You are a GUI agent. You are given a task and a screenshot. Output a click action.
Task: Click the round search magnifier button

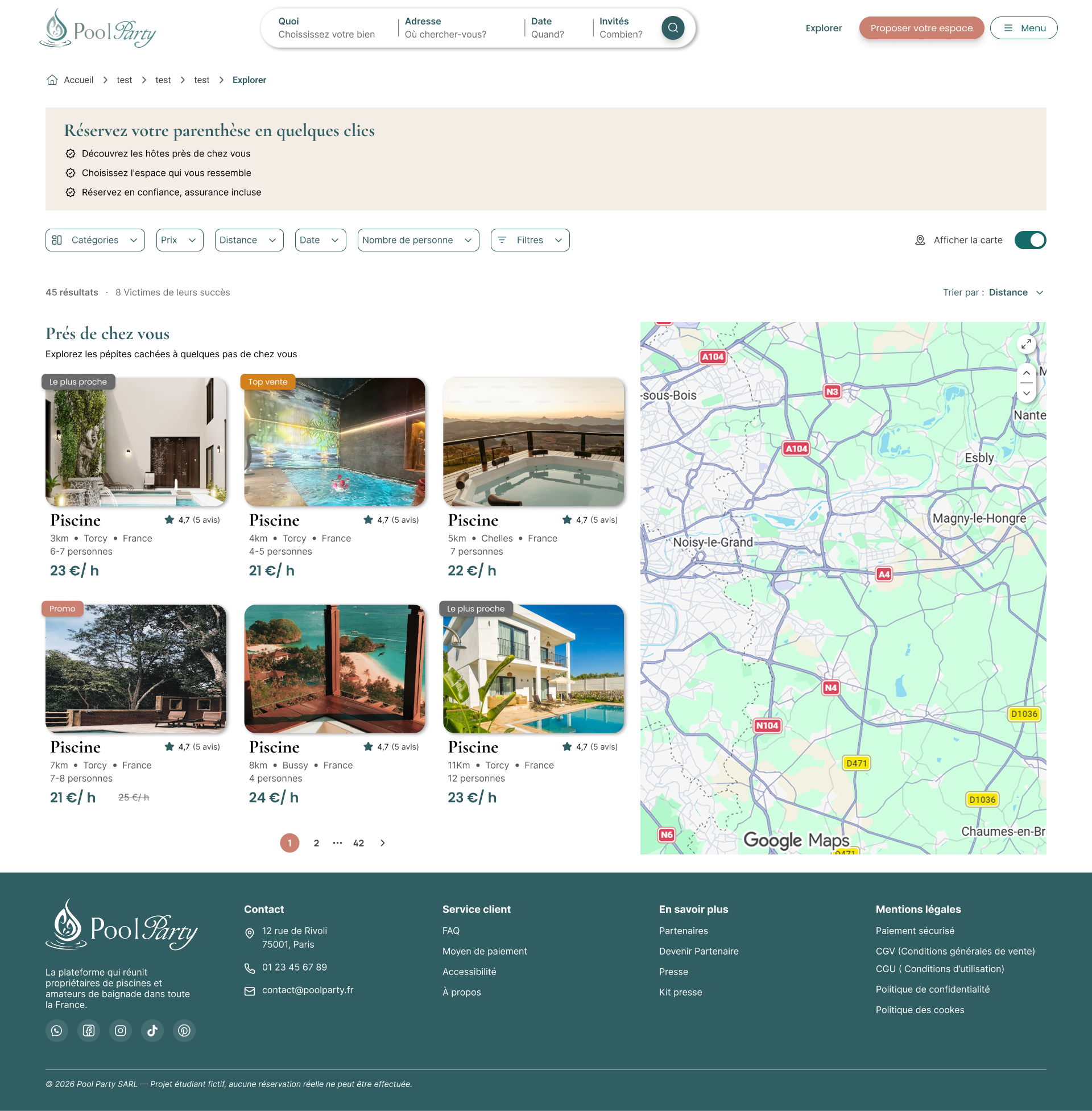click(673, 27)
